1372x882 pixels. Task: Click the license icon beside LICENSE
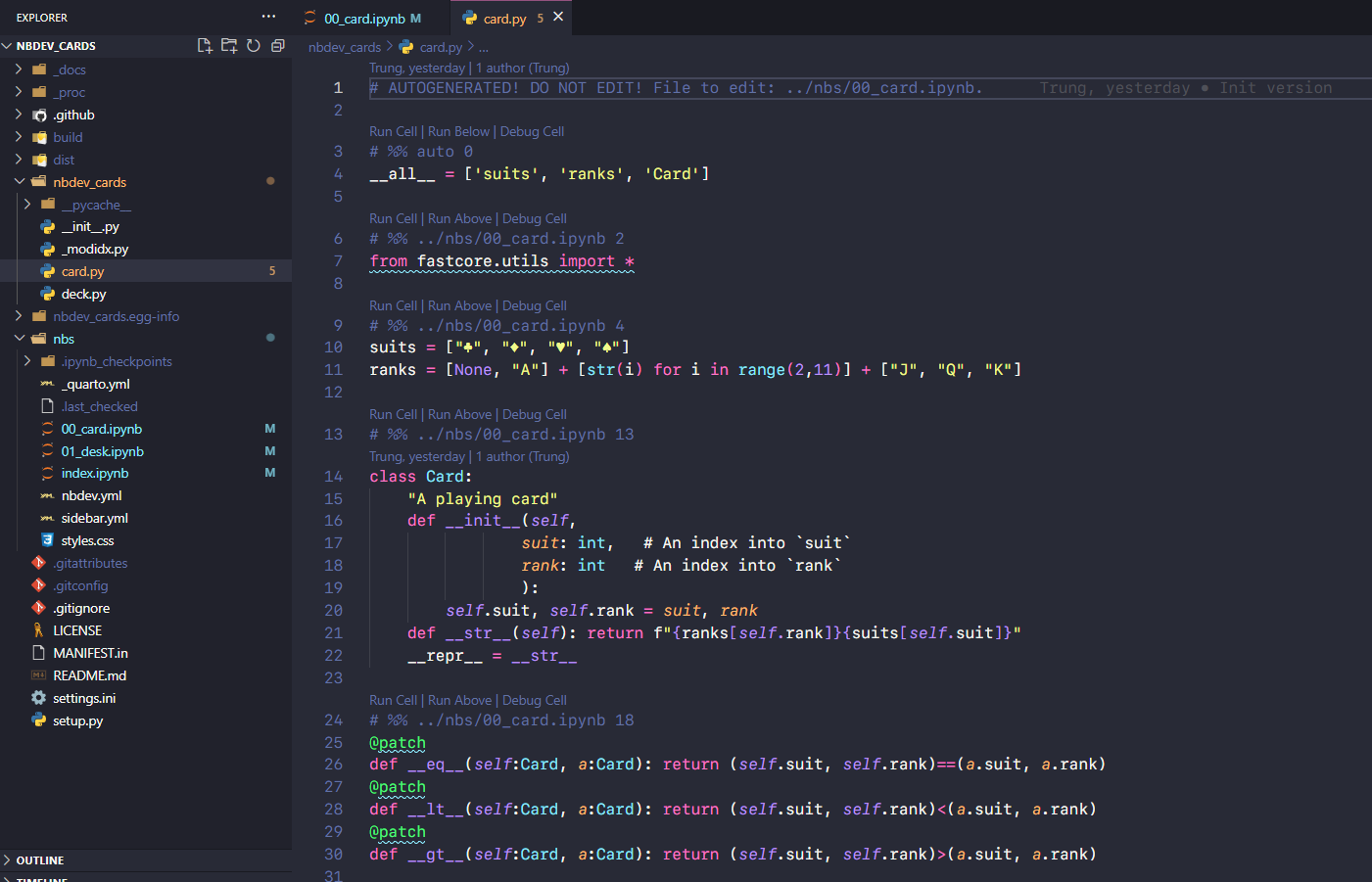click(x=39, y=630)
